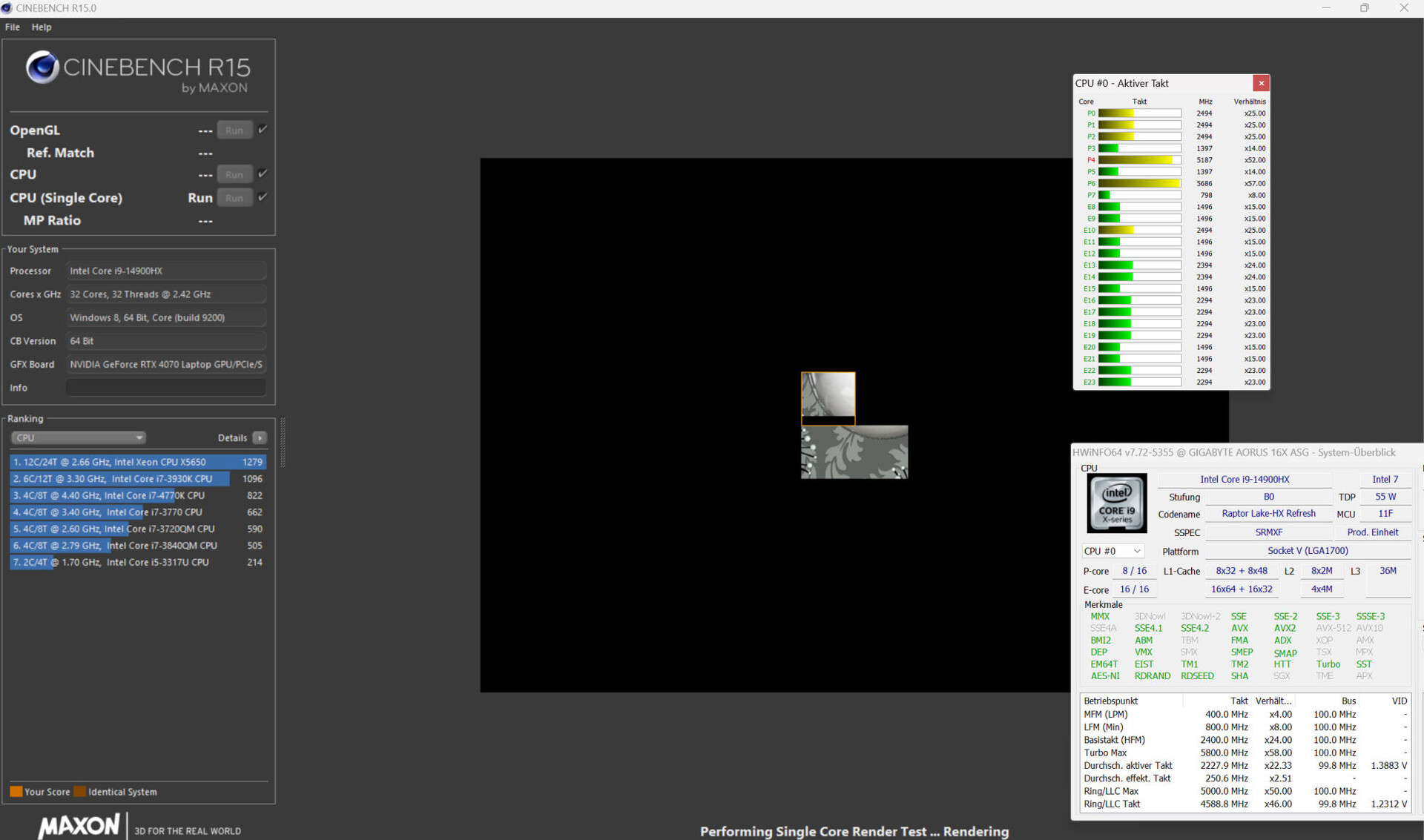Click the Cinebench R15 sphere logo

42,67
